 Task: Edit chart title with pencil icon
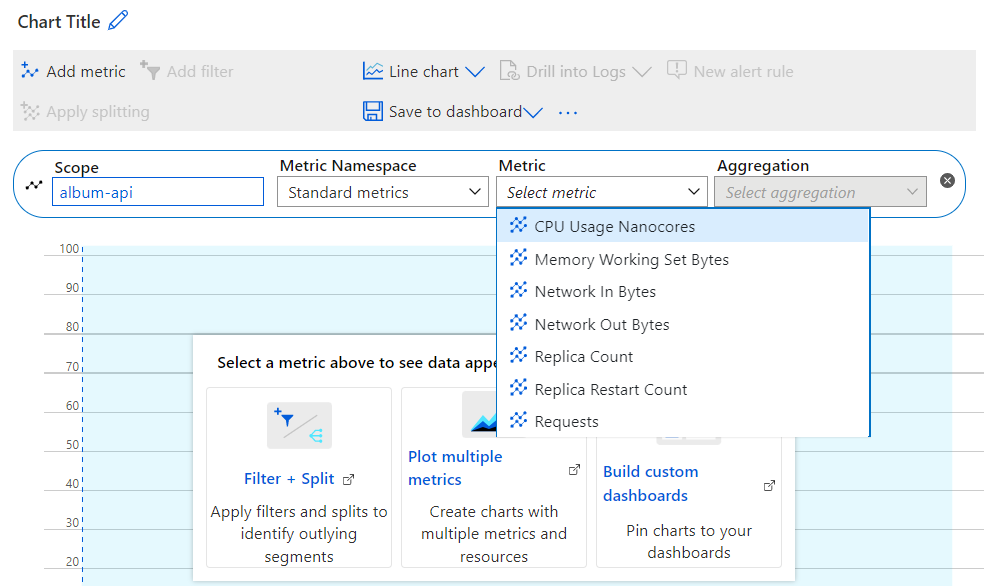point(118,20)
